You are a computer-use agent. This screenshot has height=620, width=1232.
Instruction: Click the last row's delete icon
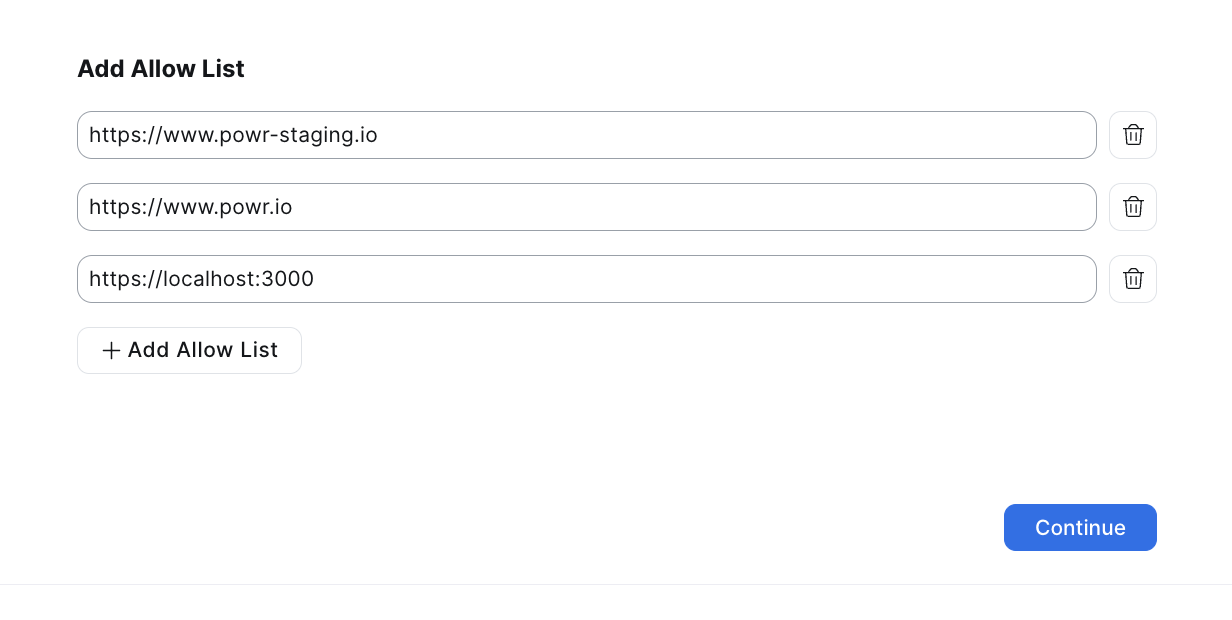1132,279
